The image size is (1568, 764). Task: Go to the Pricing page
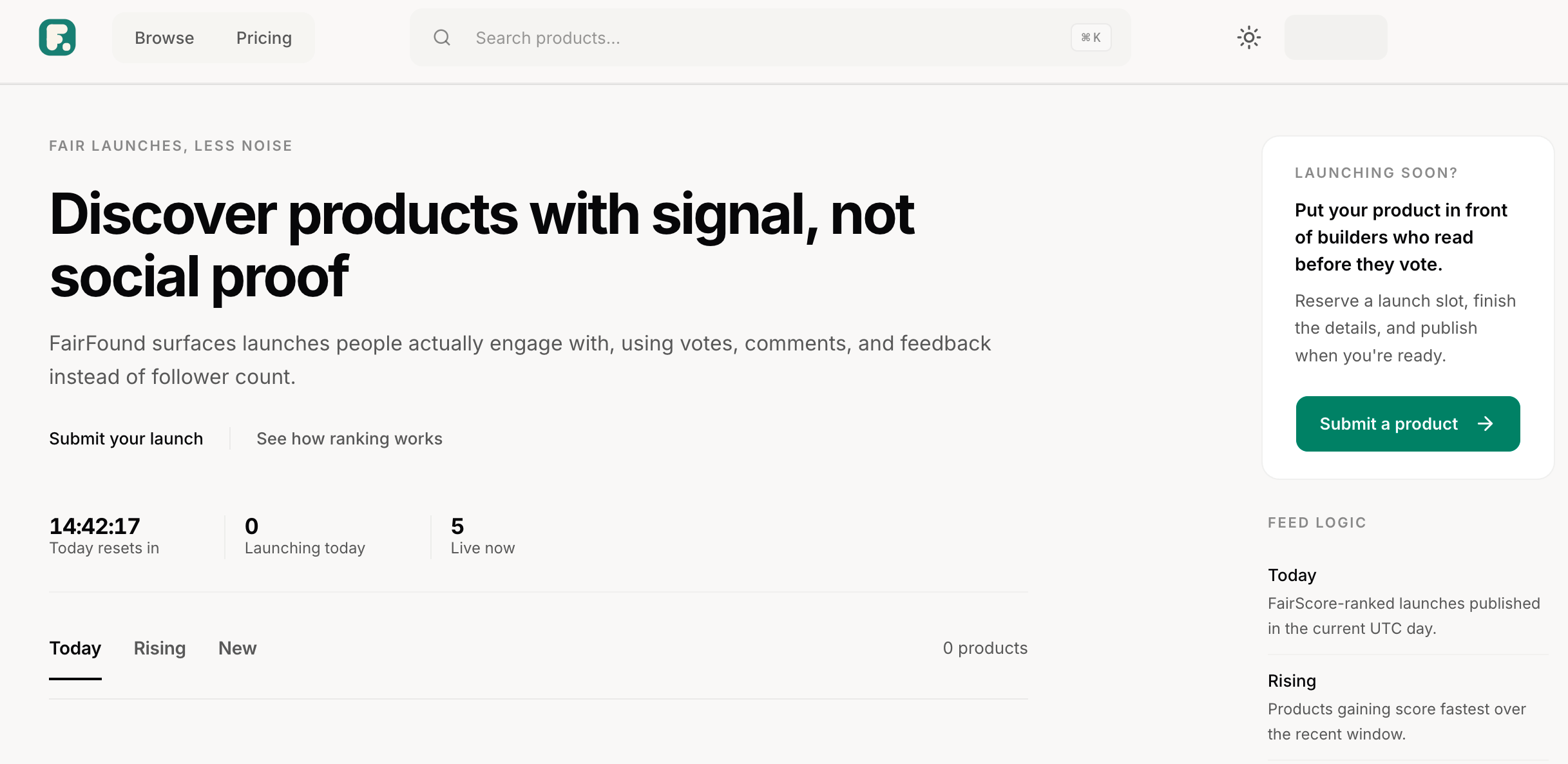point(264,38)
